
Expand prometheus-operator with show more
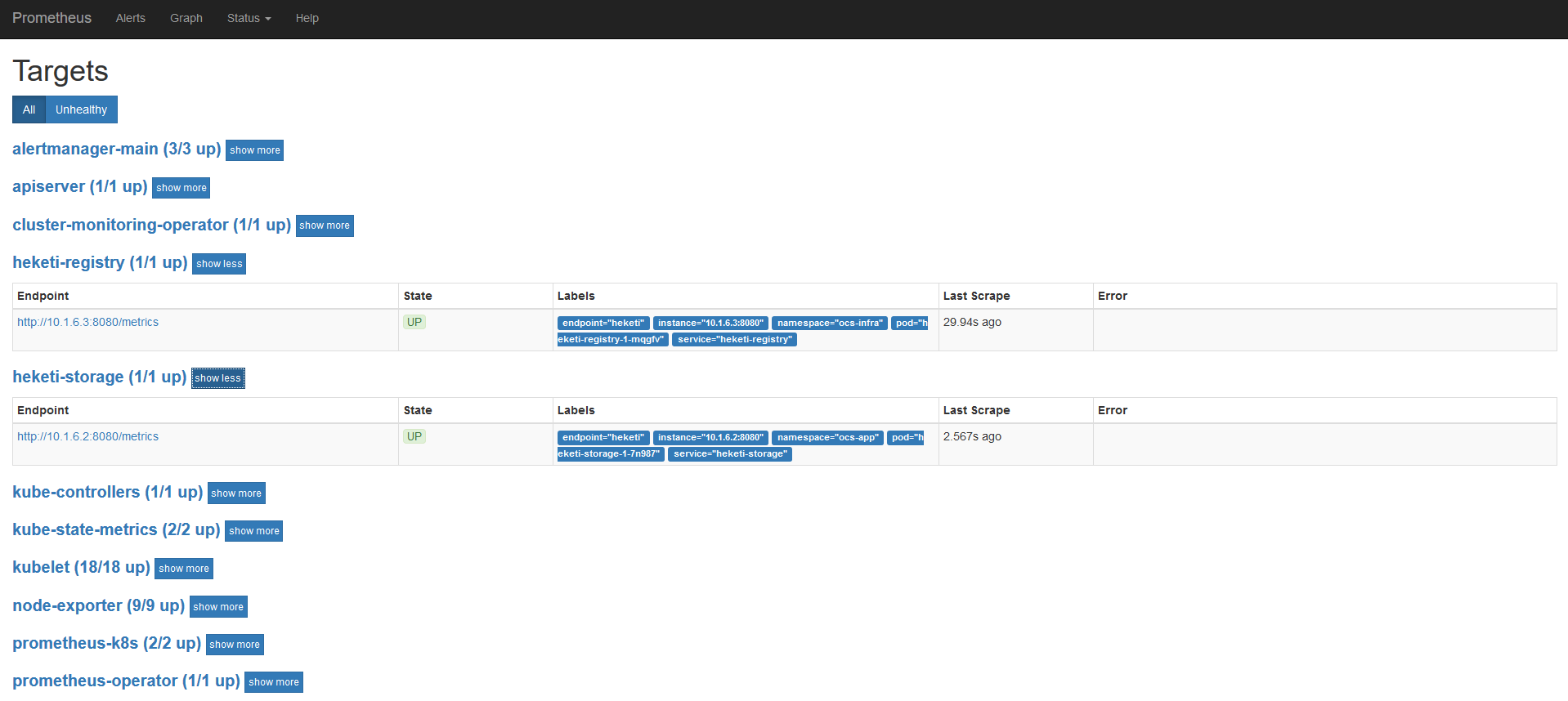pyautogui.click(x=273, y=682)
